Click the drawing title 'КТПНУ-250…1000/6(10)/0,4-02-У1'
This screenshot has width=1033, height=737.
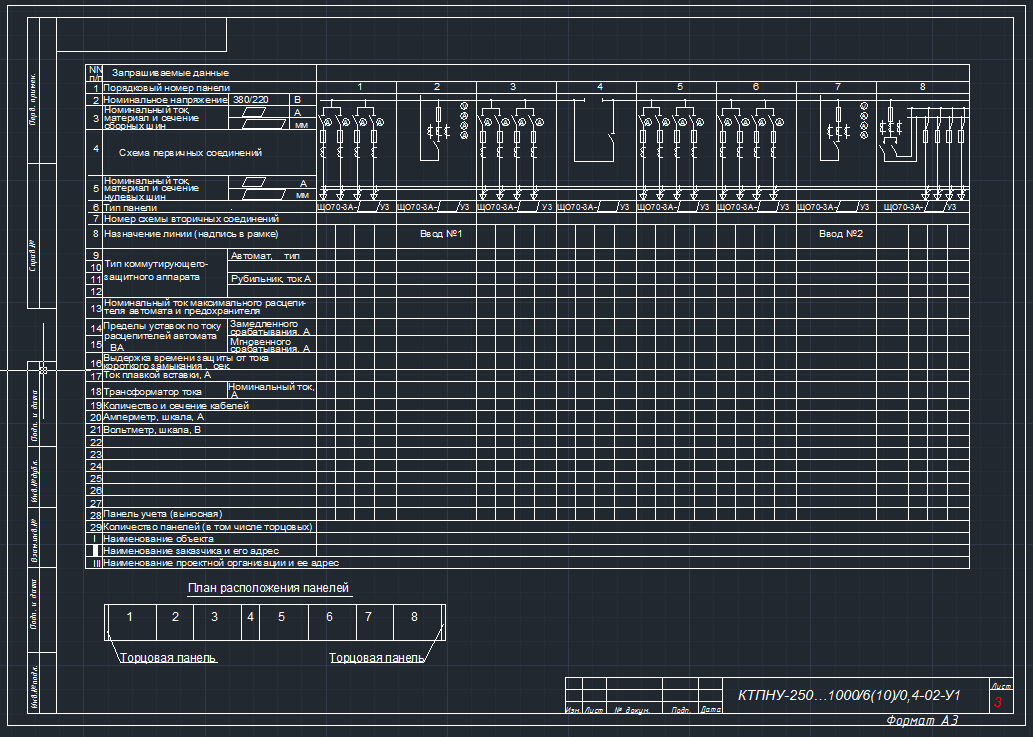tap(849, 696)
